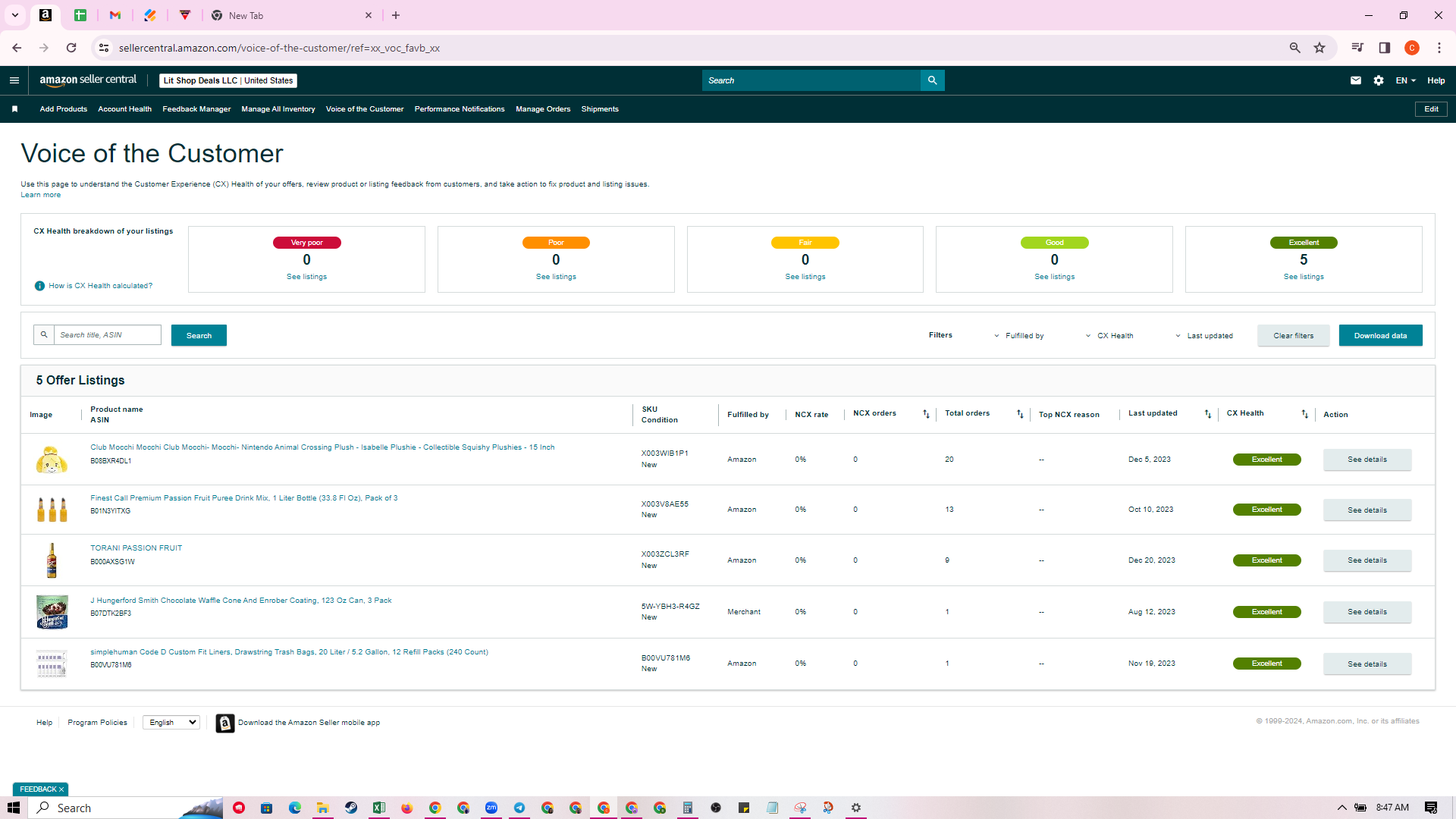The image size is (1456, 819).
Task: Open the Seller Central hamburger menu
Action: pos(14,80)
